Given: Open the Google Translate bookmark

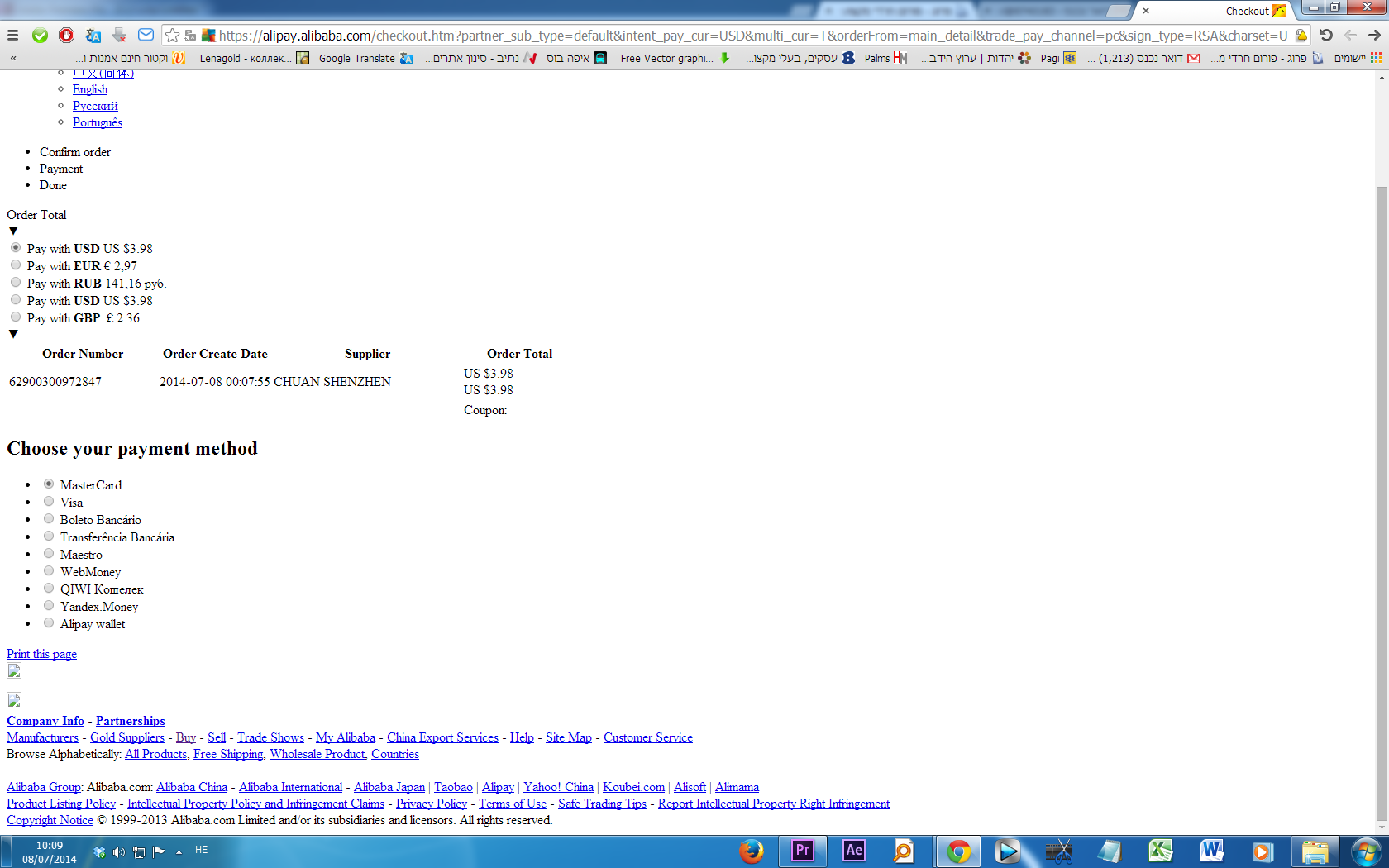Looking at the screenshot, I should click(x=365, y=58).
